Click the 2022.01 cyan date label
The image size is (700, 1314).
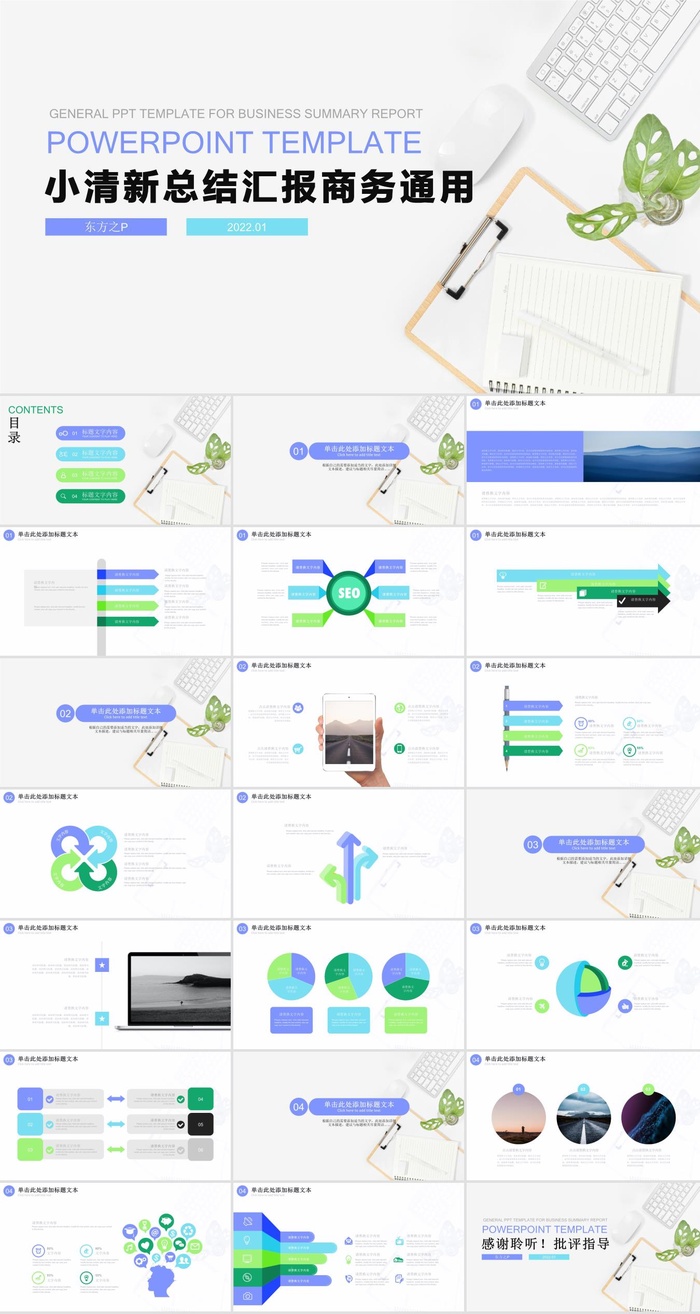click(247, 227)
